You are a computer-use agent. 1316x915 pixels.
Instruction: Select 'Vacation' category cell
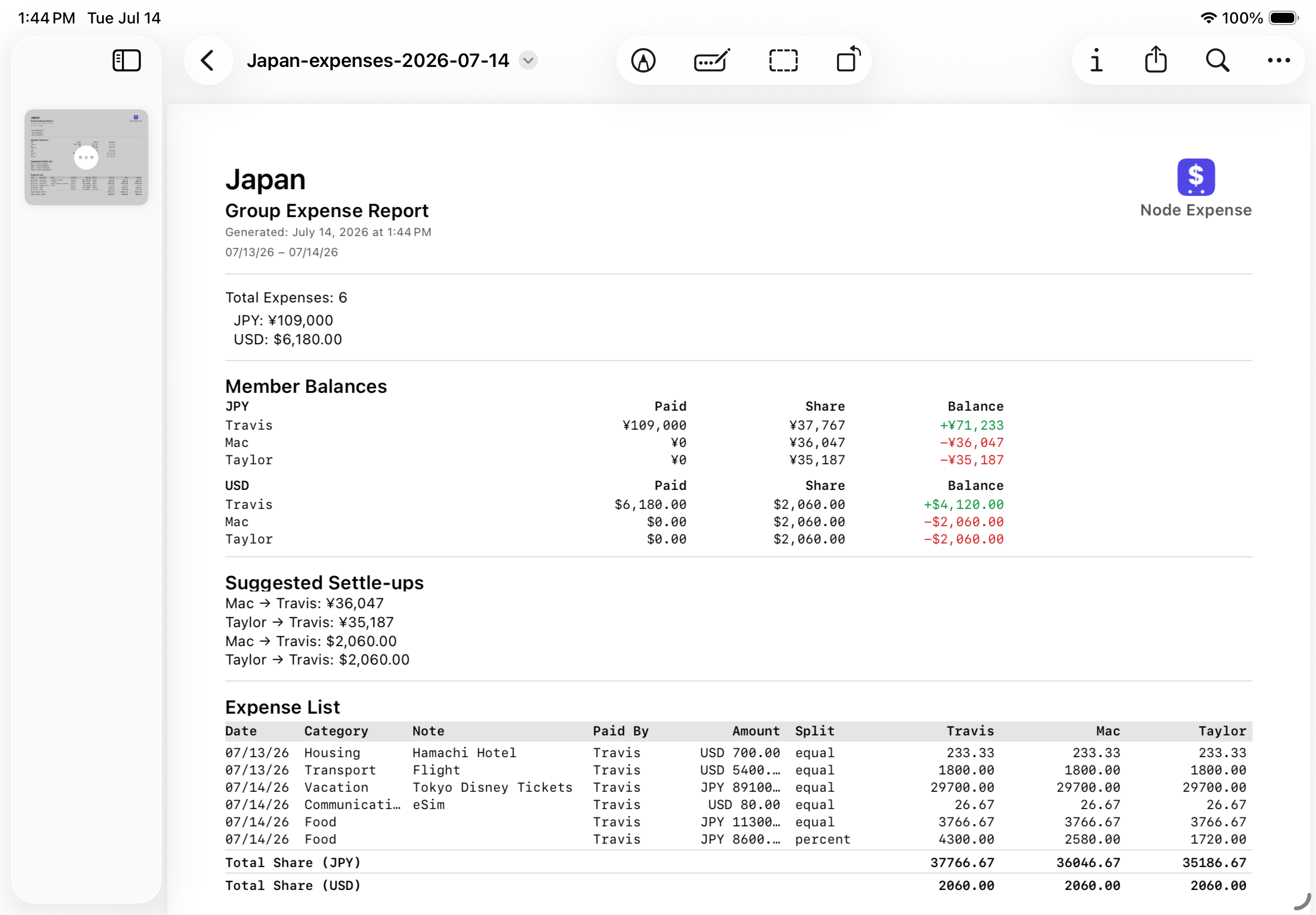pyautogui.click(x=336, y=787)
